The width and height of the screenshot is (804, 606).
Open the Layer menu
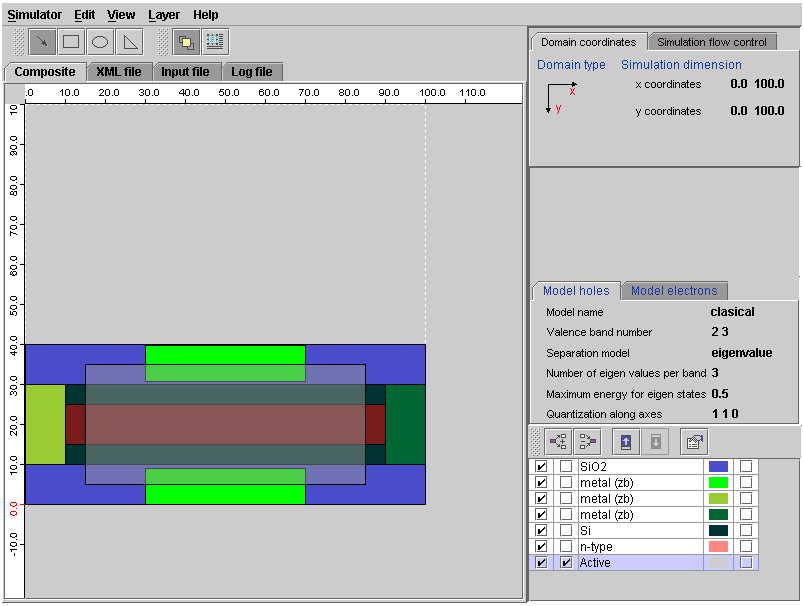point(164,15)
